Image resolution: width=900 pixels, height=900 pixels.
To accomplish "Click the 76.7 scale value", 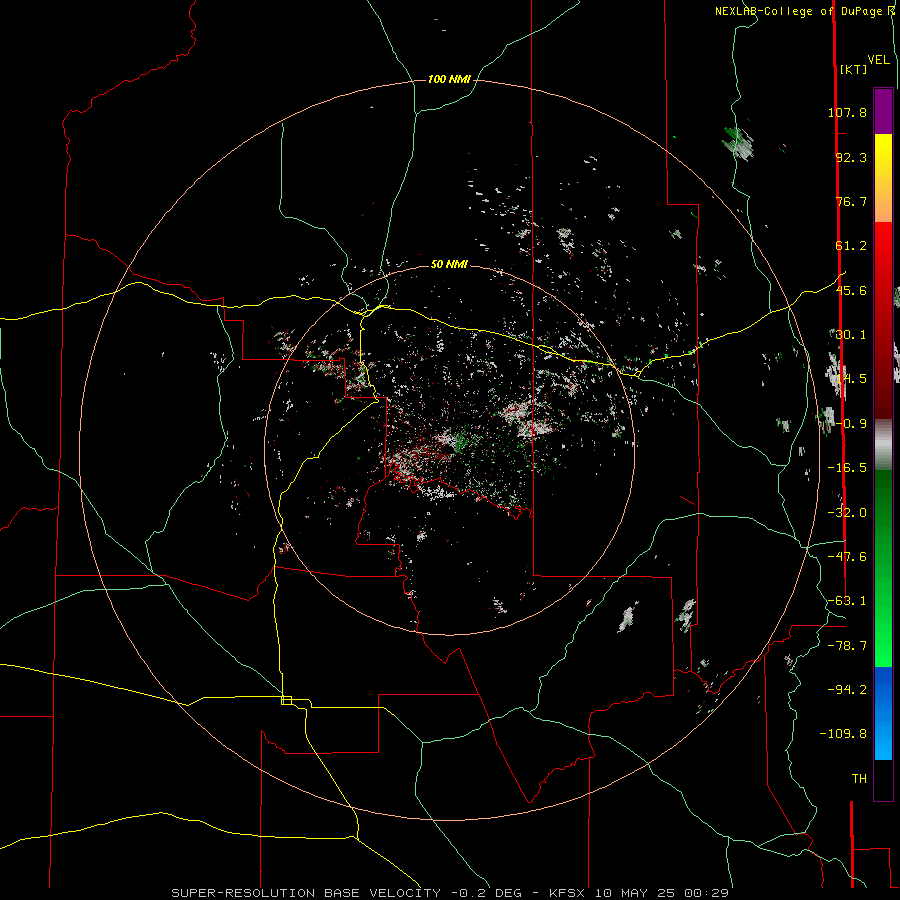I will point(851,201).
